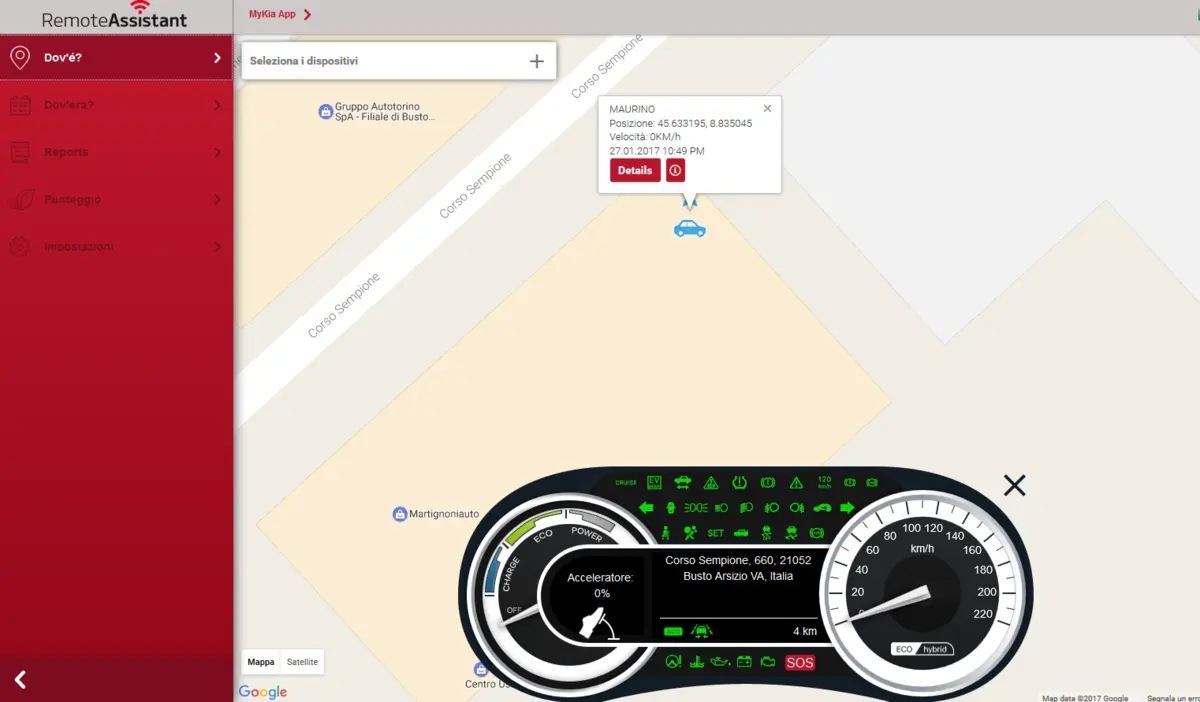Viewport: 1200px width, 702px height.
Task: Click the Gruppo Autotorino map place marker
Action: (325, 111)
